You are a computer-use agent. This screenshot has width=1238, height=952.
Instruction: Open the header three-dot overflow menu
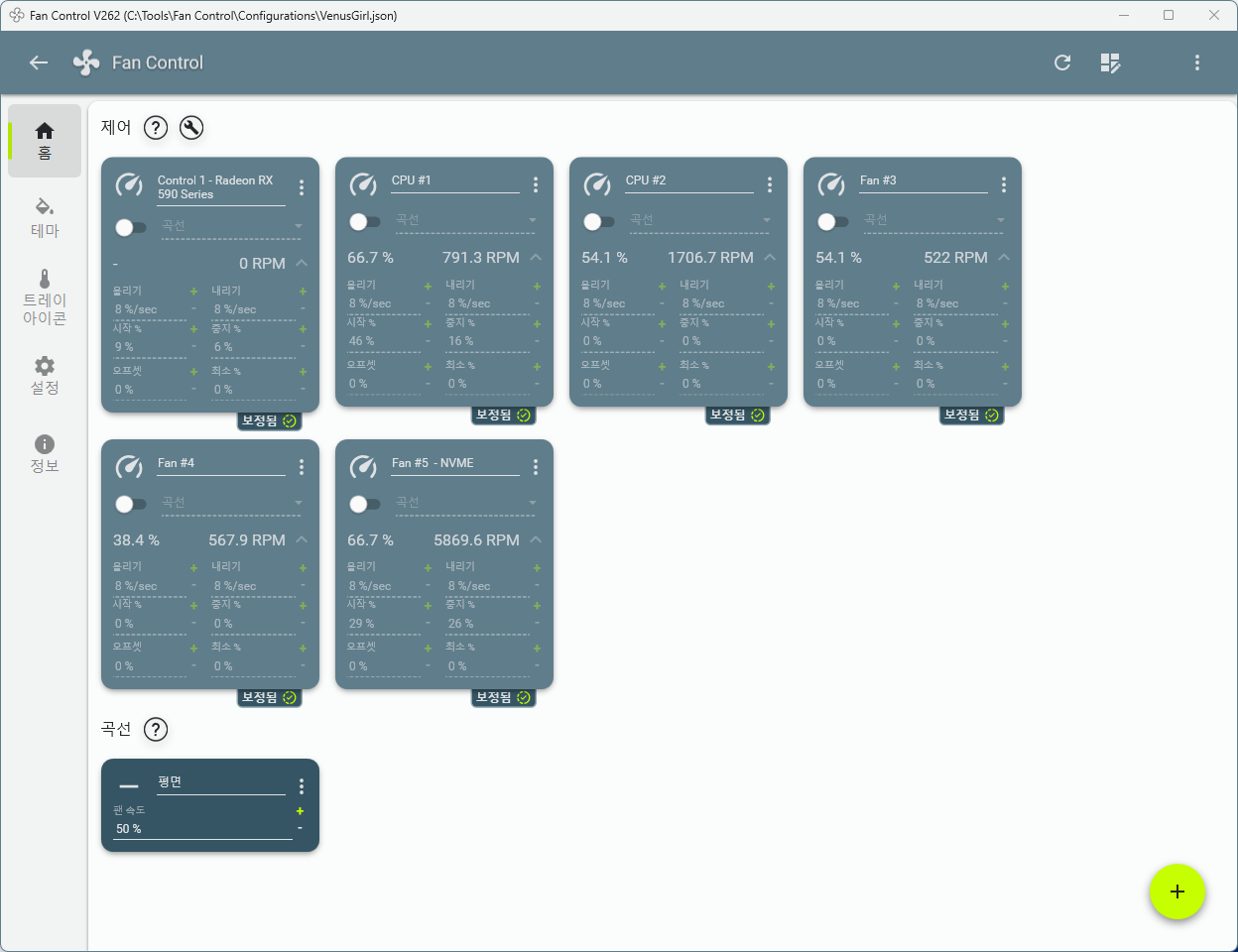[1197, 62]
